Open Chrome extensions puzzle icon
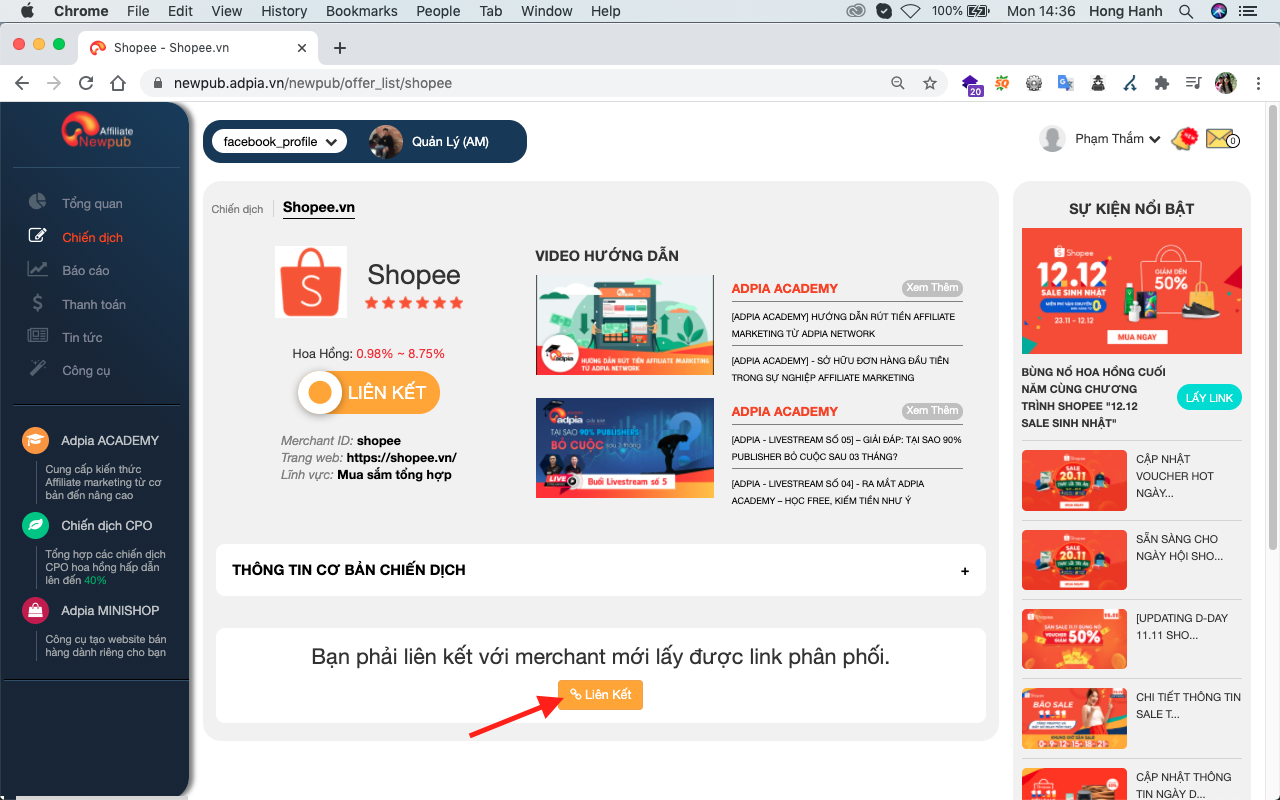 click(1161, 83)
